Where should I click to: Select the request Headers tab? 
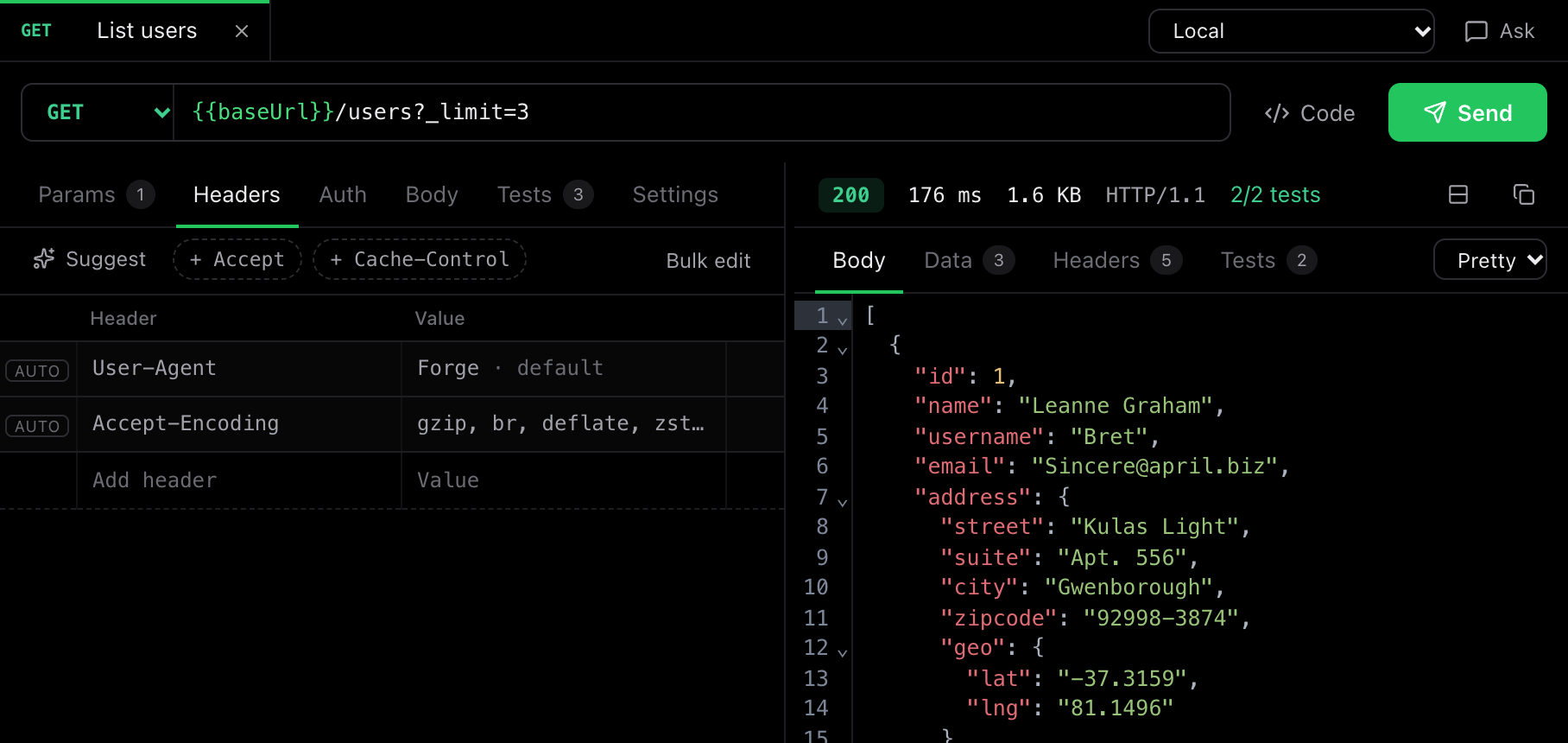click(x=237, y=194)
